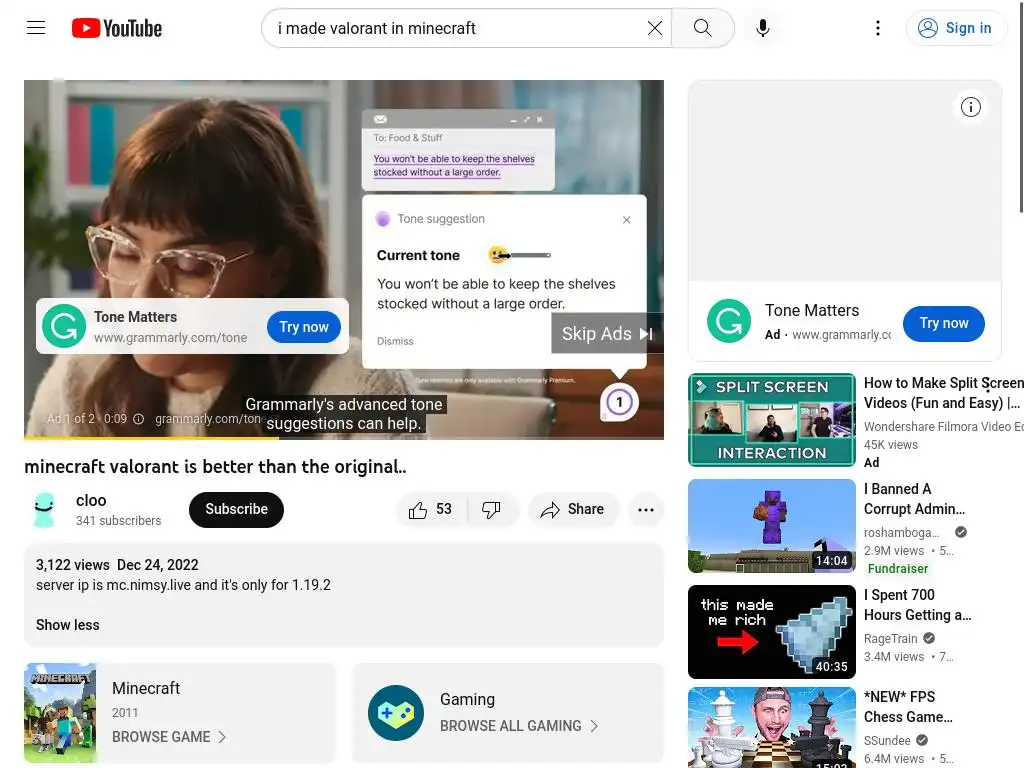Open more actions ellipsis under video
The height and width of the screenshot is (768, 1024).
coord(646,509)
